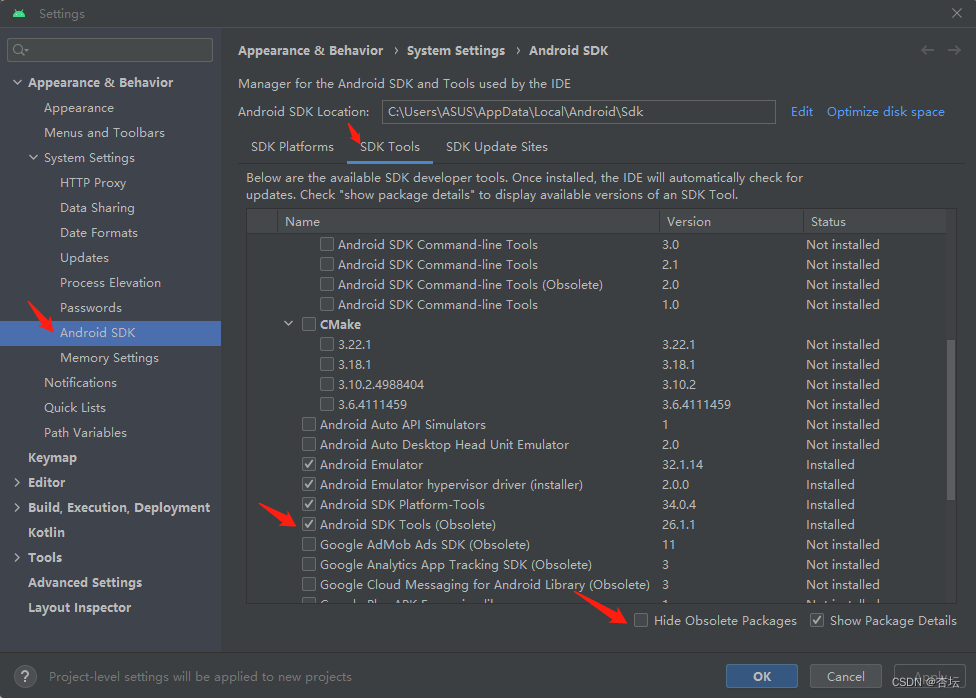Select Process Elevation settings
976x698 pixels.
(110, 282)
